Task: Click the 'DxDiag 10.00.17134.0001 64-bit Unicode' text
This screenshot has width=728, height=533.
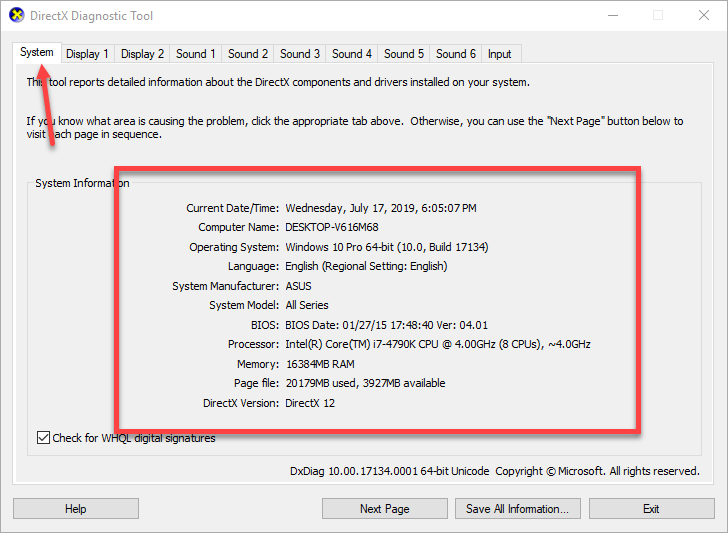Action: [390, 471]
